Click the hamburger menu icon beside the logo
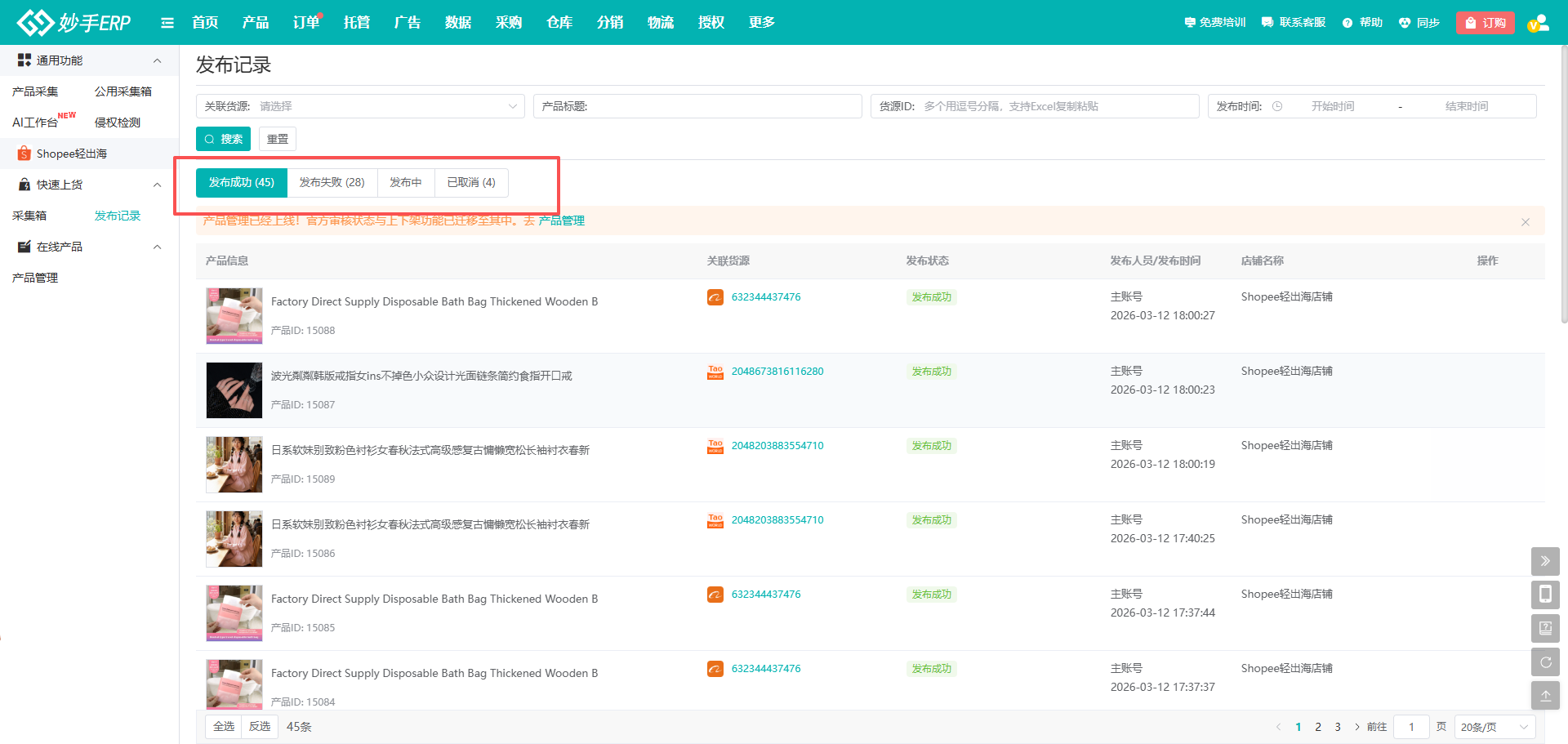This screenshot has height=744, width=1568. 167,23
